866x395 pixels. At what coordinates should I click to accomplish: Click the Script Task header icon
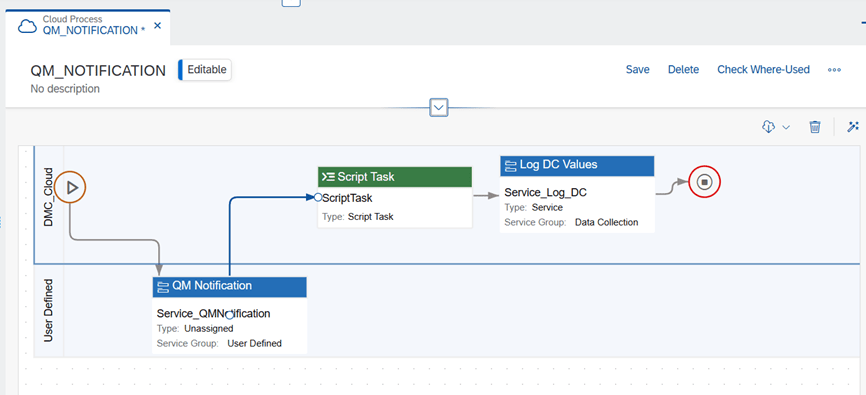(328, 177)
